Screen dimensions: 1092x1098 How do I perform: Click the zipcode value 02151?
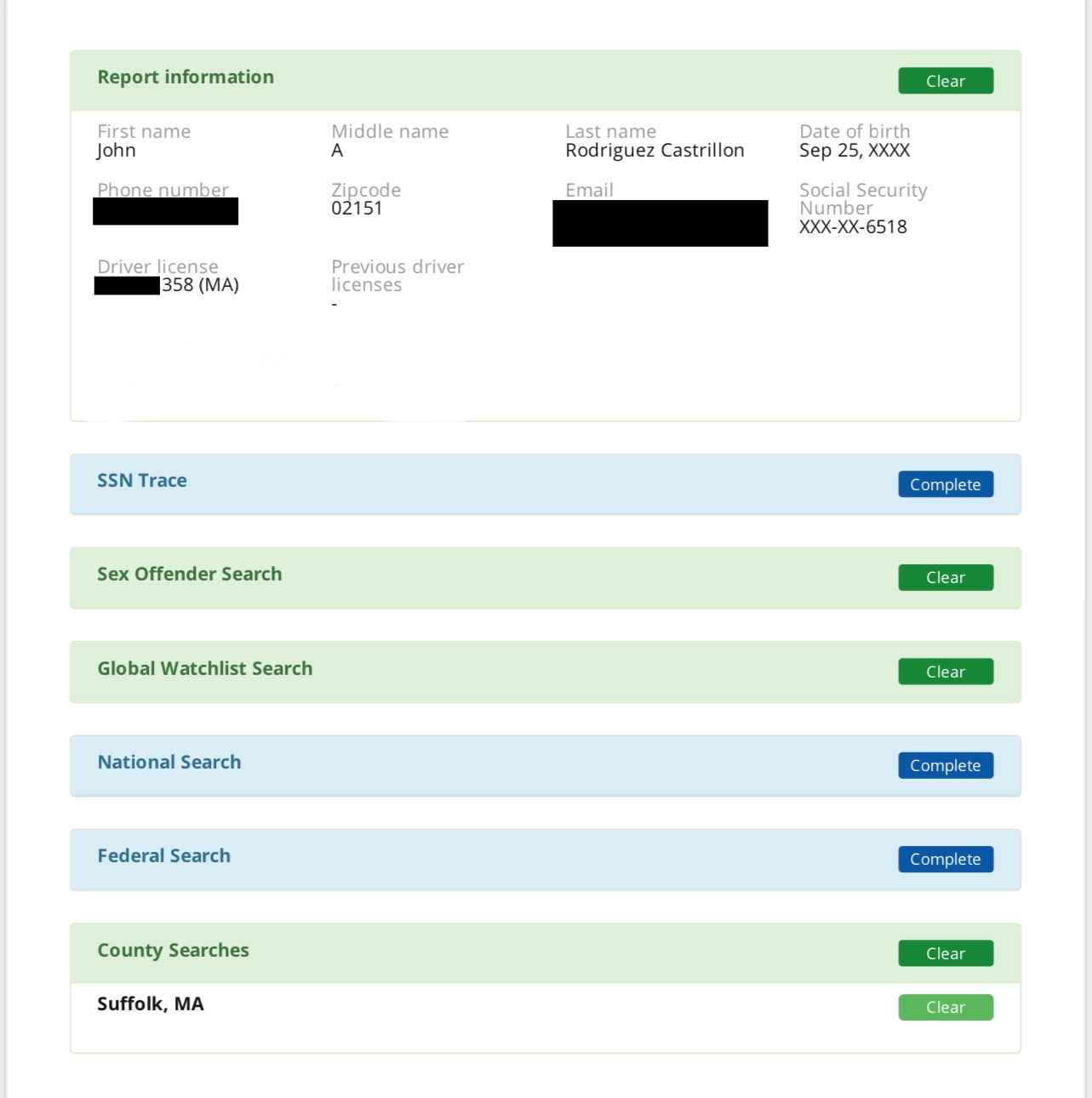pos(357,209)
